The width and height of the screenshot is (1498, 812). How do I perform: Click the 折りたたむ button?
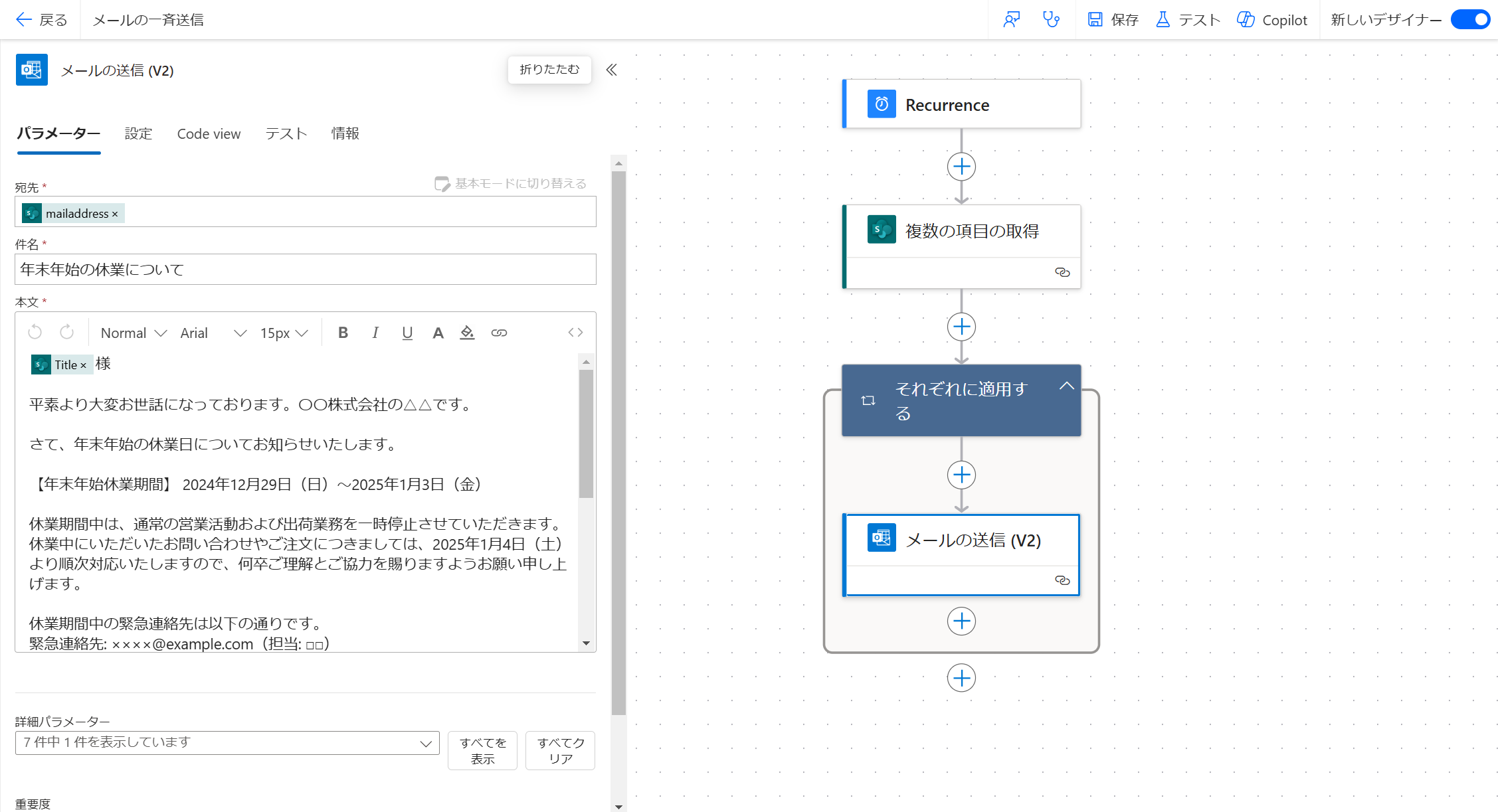549,70
